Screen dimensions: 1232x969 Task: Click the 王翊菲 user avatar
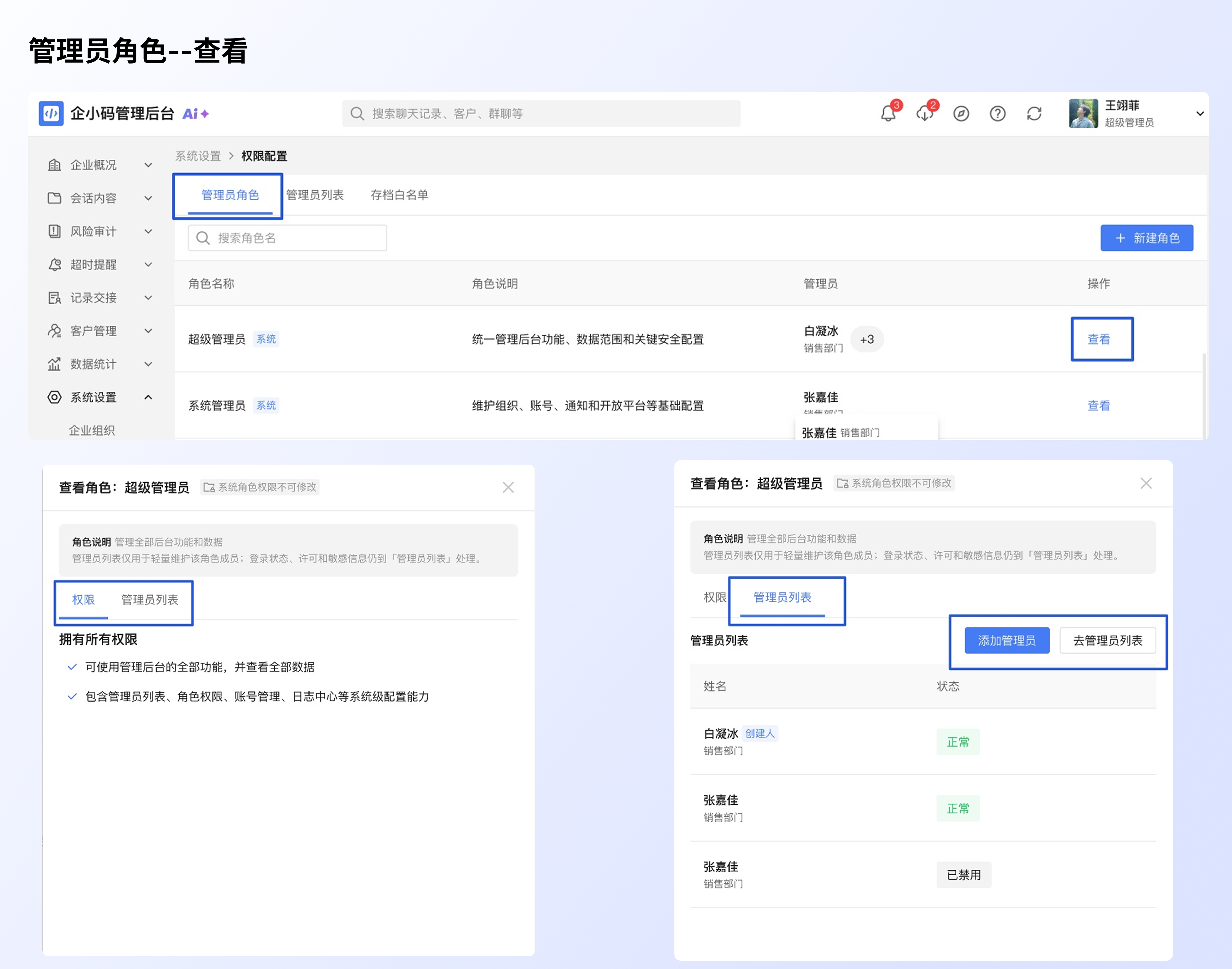(x=1083, y=114)
